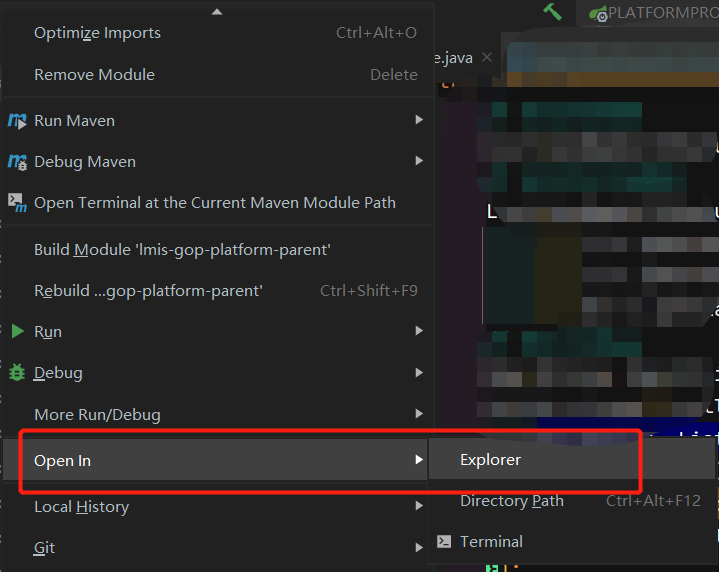Click the green Run play icon
Image resolution: width=719 pixels, height=572 pixels.
pos(17,331)
